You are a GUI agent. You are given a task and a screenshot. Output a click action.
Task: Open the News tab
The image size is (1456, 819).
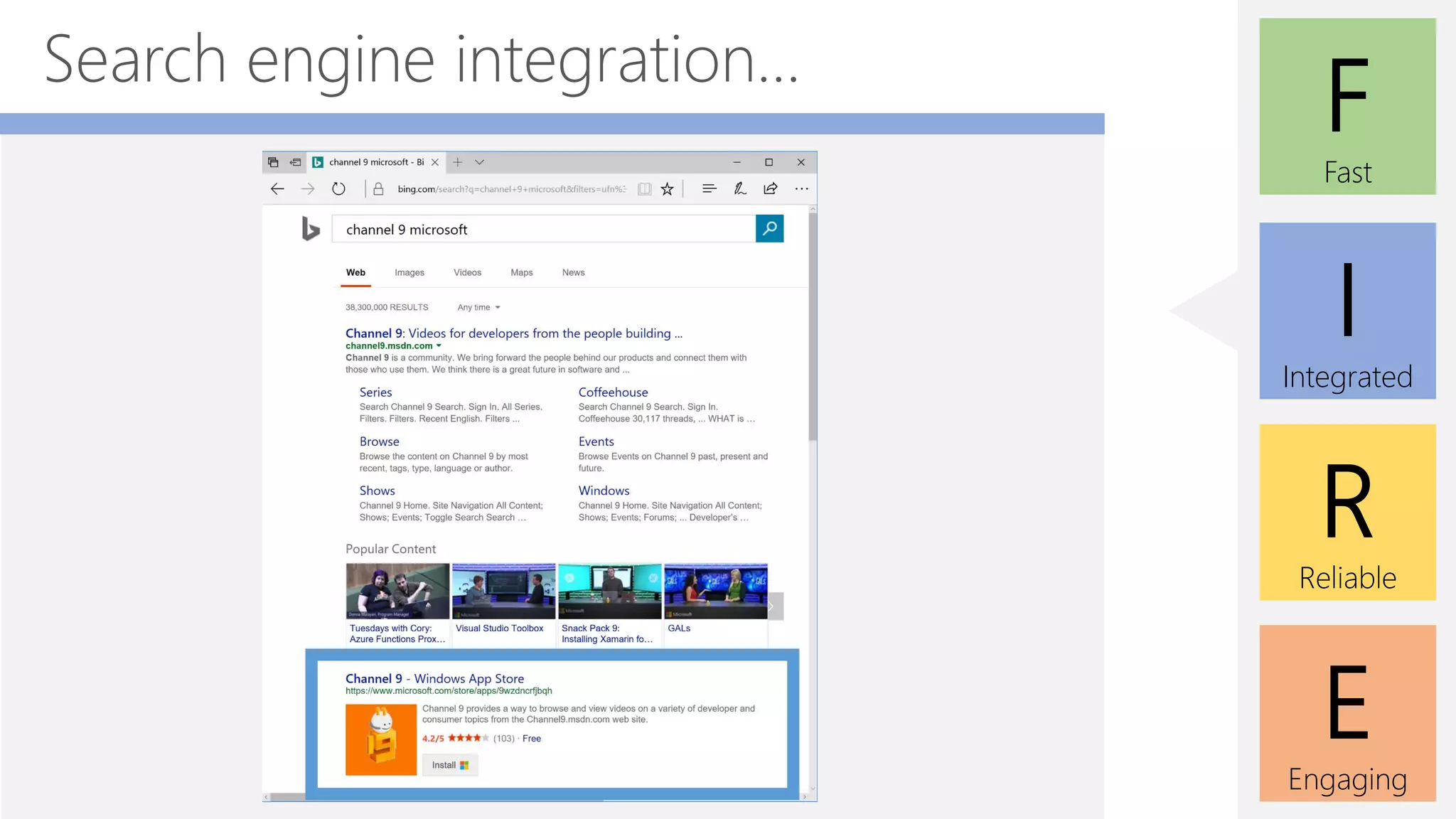click(573, 272)
